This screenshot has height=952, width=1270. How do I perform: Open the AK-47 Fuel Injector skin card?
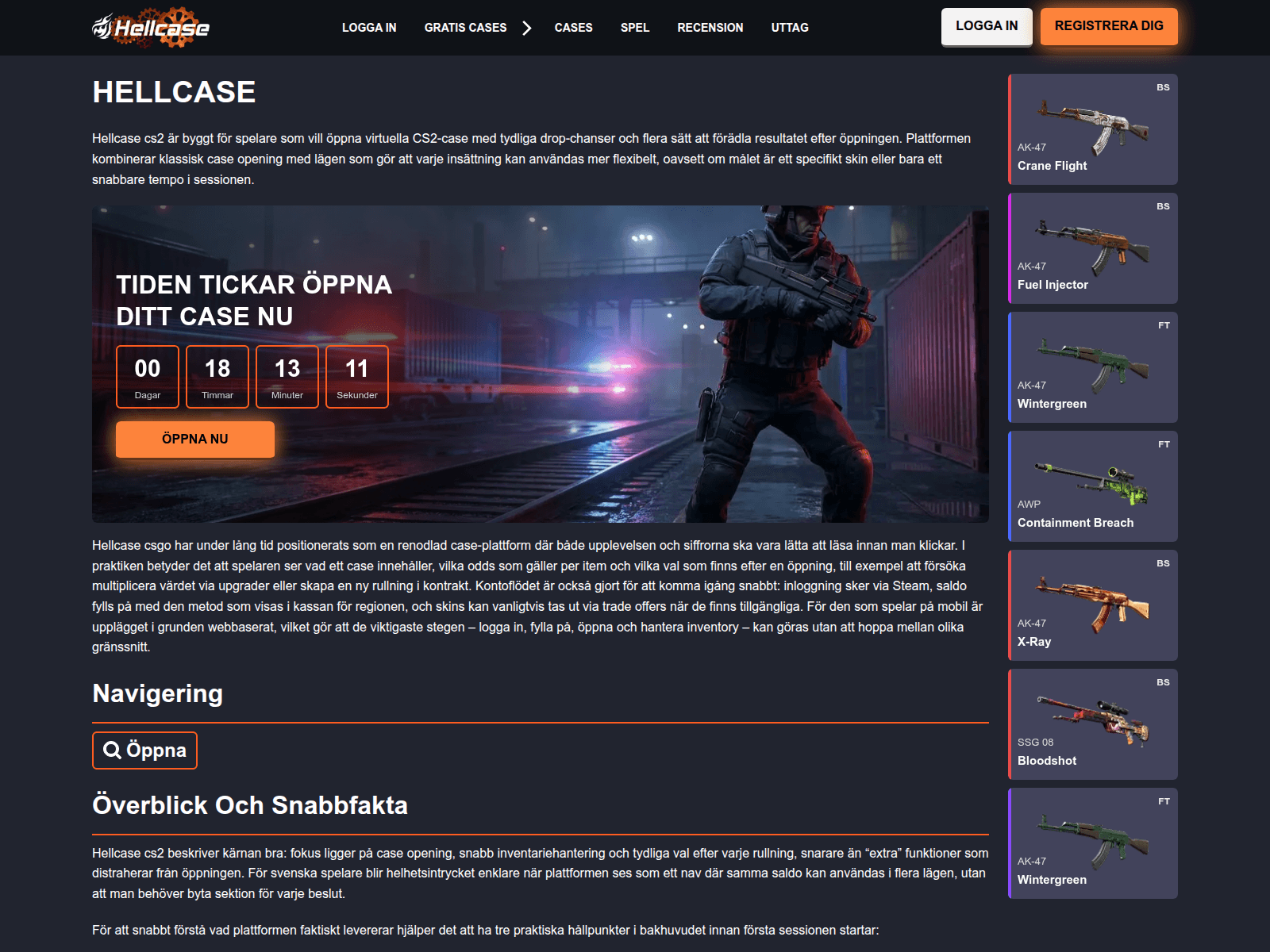pyautogui.click(x=1093, y=248)
